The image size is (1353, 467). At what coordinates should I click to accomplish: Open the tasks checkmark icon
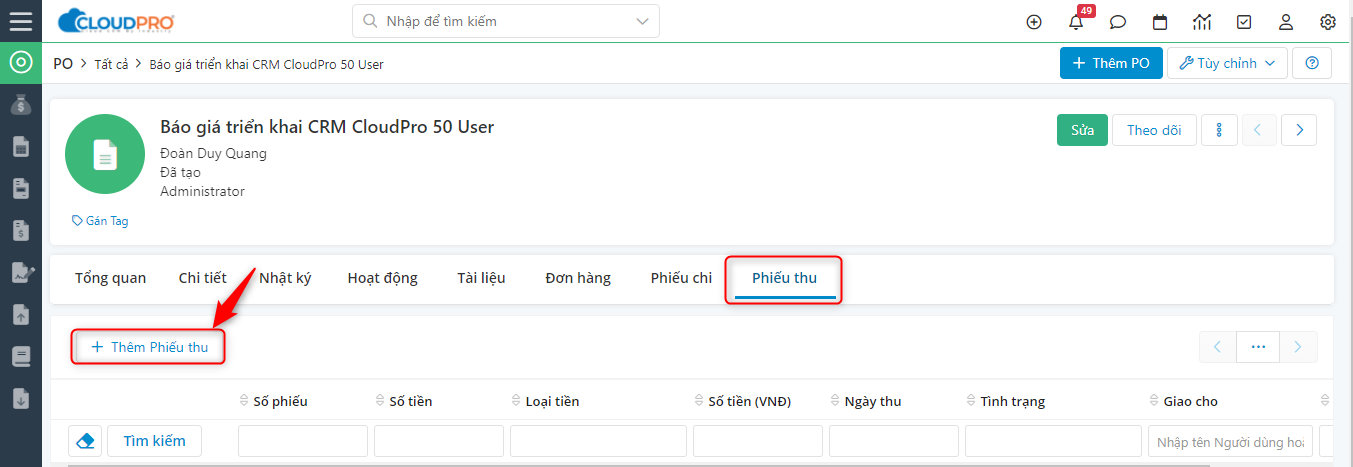pos(1244,22)
